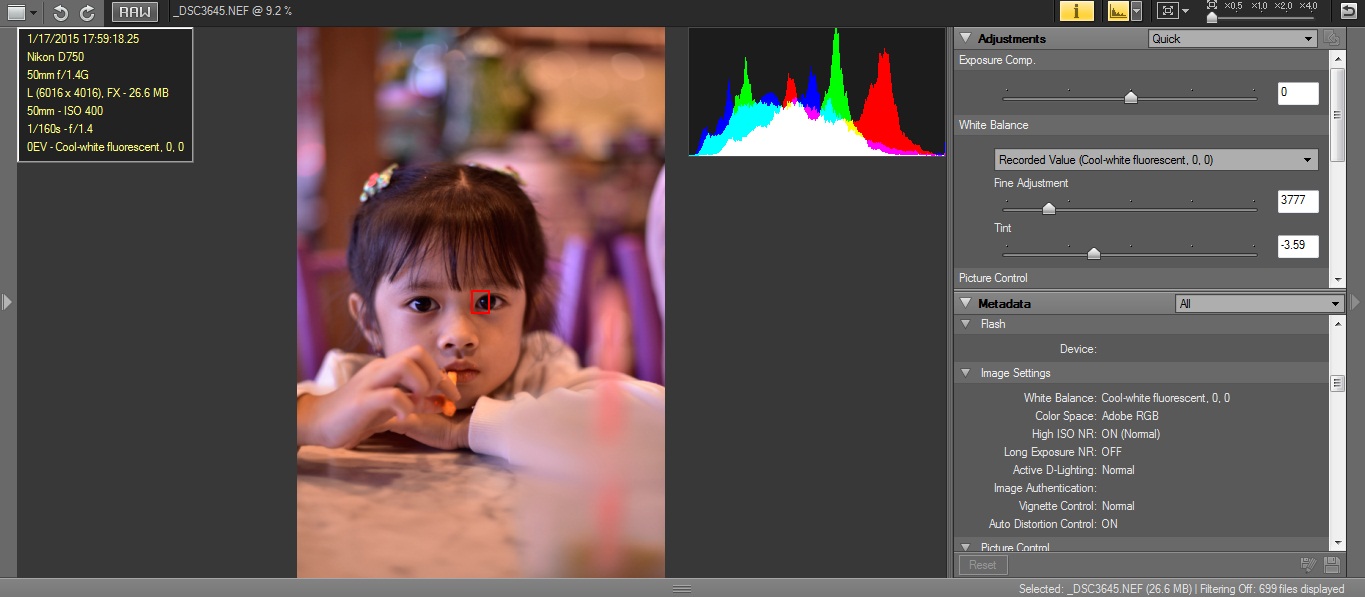The height and width of the screenshot is (597, 1365).
Task: Toggle the histogram display button
Action: pos(1117,11)
